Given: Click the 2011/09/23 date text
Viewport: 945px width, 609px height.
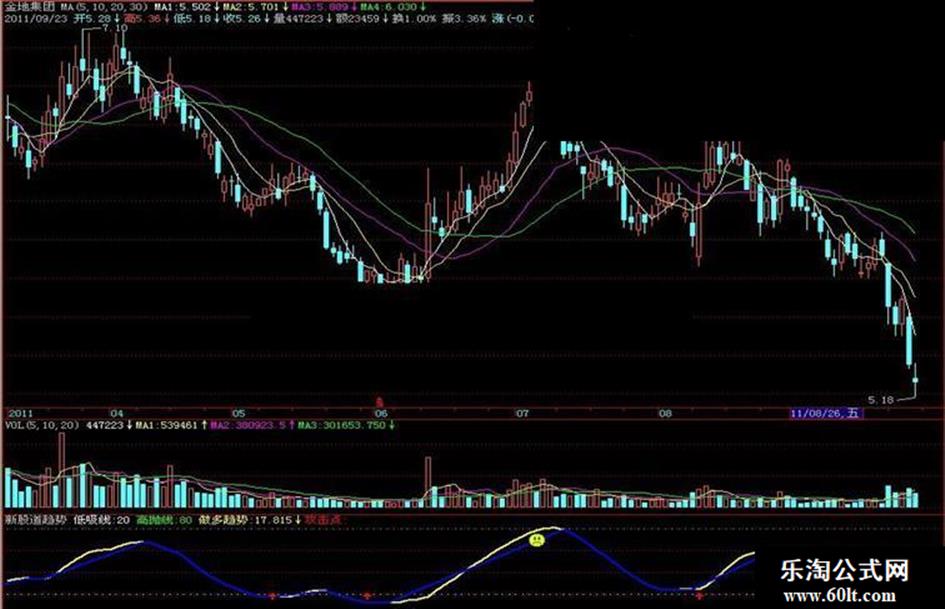Looking at the screenshot, I should pos(34,19).
